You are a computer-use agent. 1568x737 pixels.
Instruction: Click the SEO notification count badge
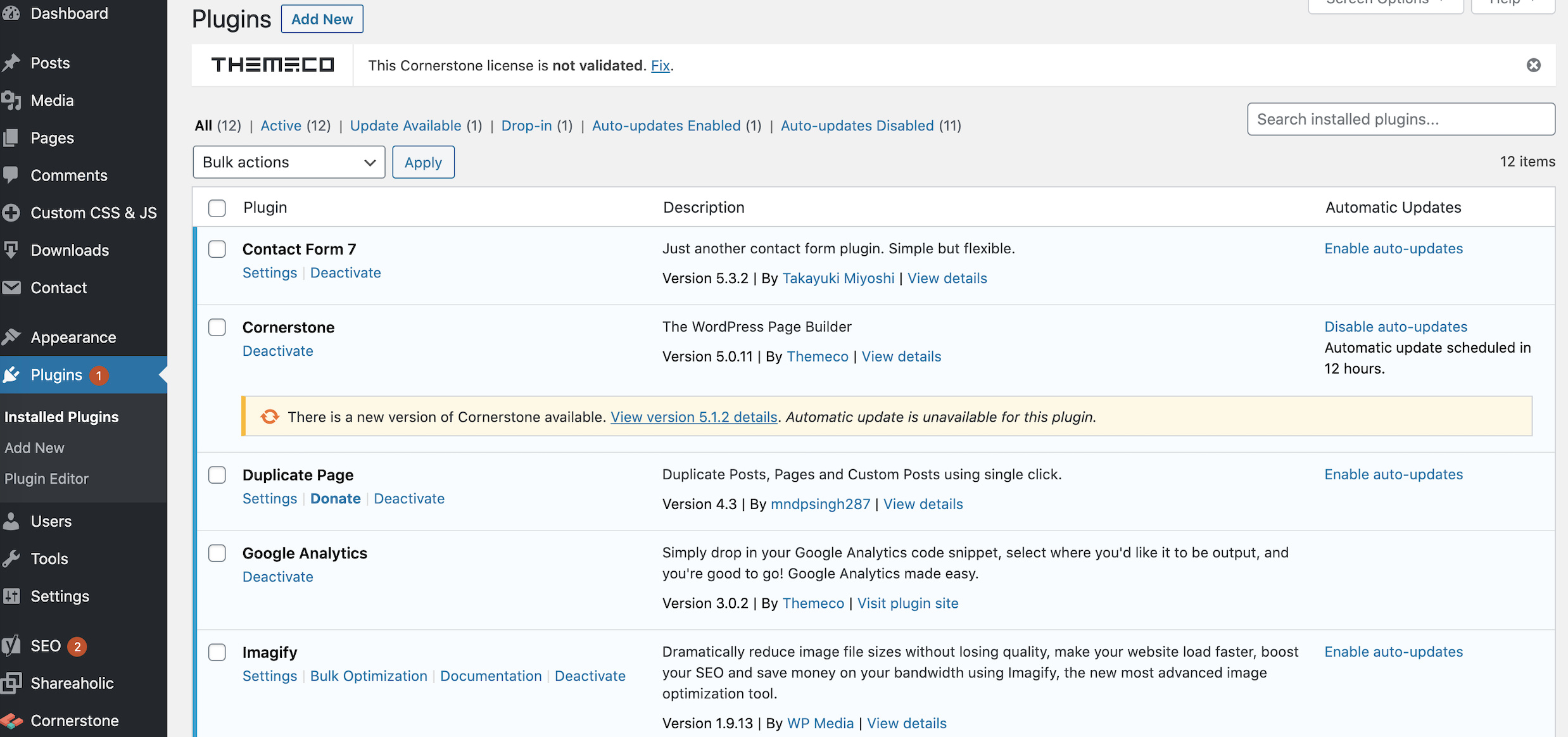77,646
